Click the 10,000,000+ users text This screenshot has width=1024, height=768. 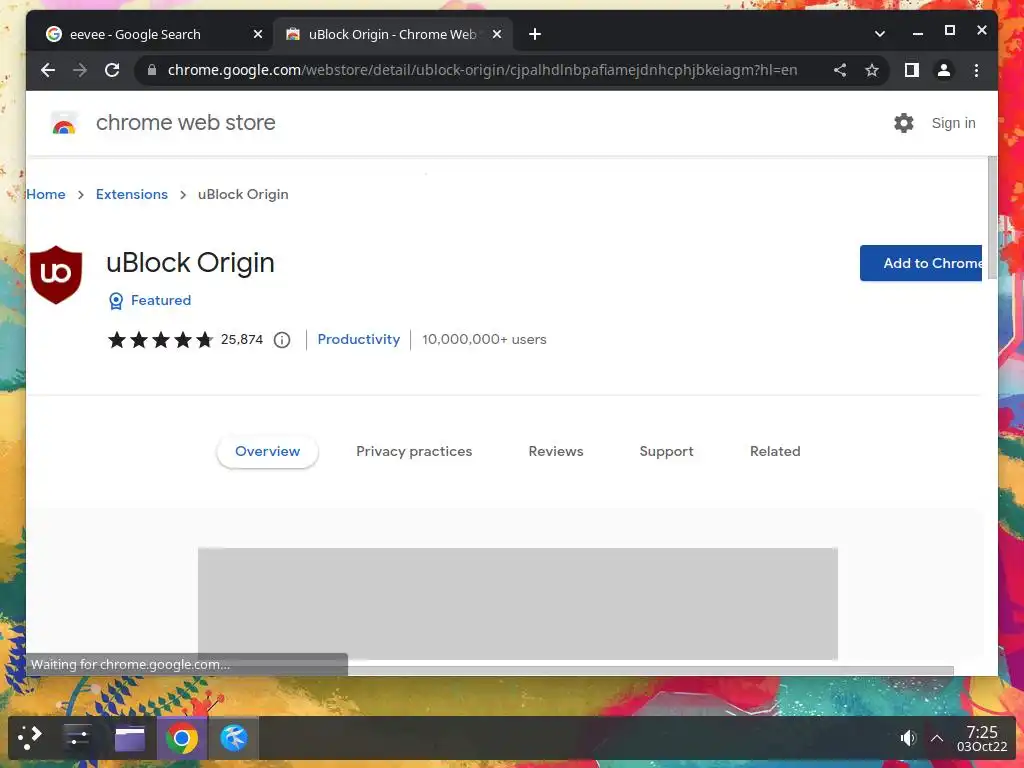[484, 340]
